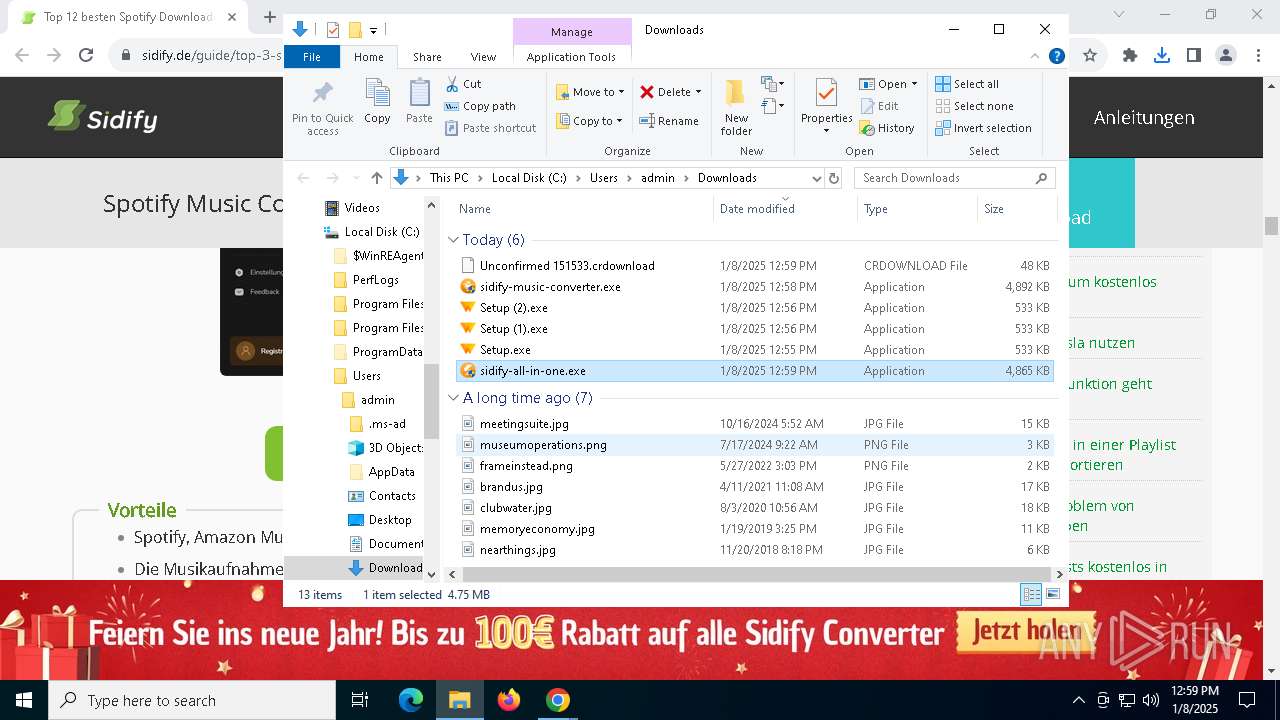
Task: Open the File menu
Action: 312,57
